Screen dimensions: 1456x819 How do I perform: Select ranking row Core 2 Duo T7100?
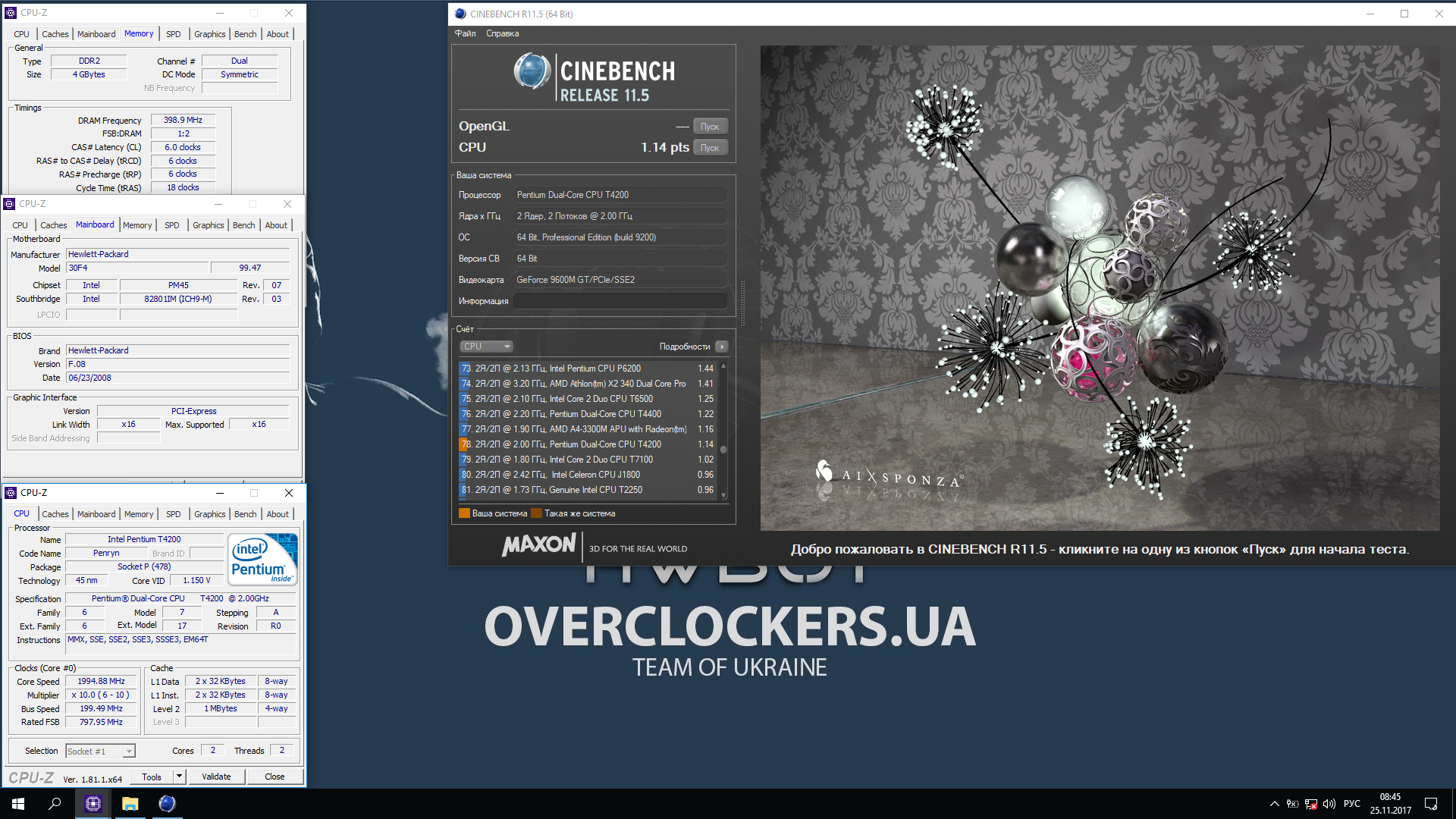[588, 460]
